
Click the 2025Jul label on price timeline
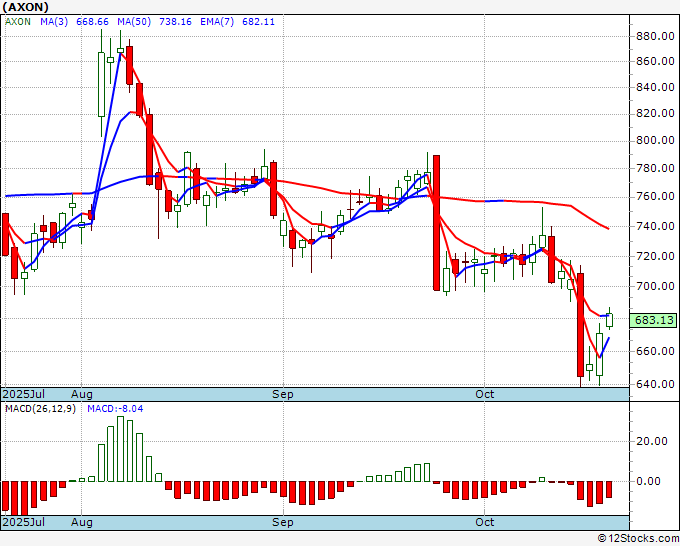(23, 394)
